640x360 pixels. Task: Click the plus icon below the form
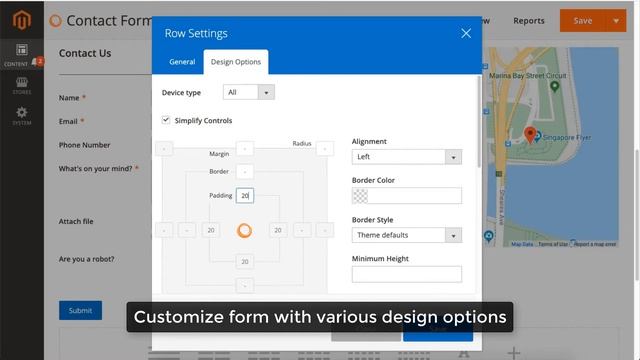[x=513, y=353]
